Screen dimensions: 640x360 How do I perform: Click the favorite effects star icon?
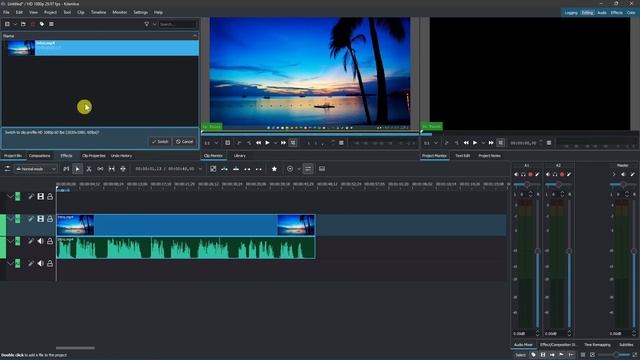(x=274, y=169)
